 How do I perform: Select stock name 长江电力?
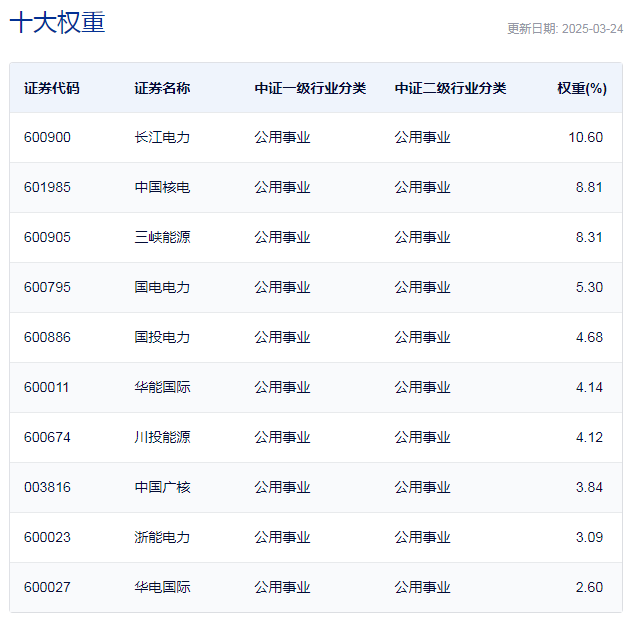162,138
